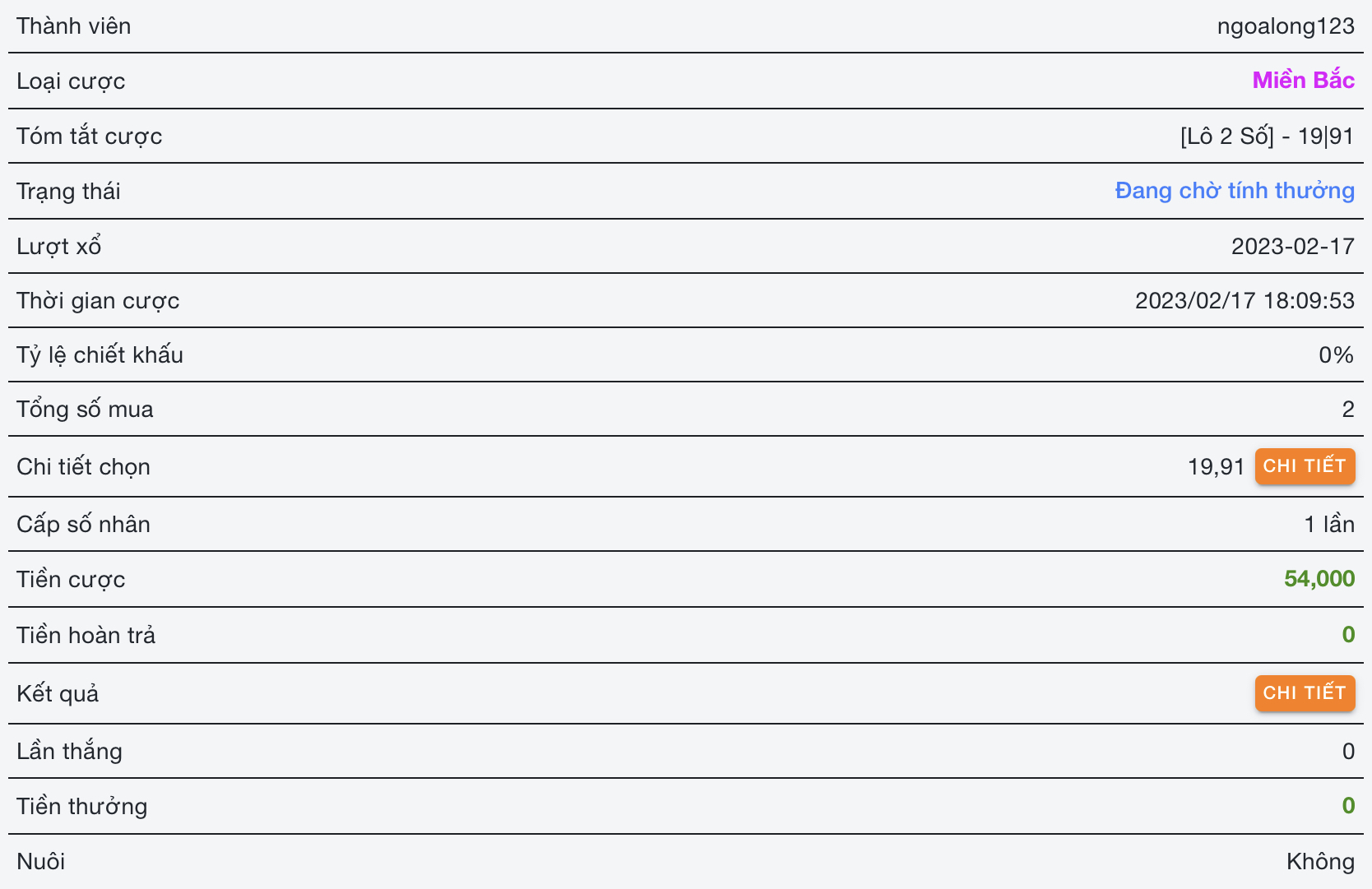Click the bet summary [Lô 2 Số] - 19|91
Viewport: 1372px width, 889px height.
(x=1267, y=136)
